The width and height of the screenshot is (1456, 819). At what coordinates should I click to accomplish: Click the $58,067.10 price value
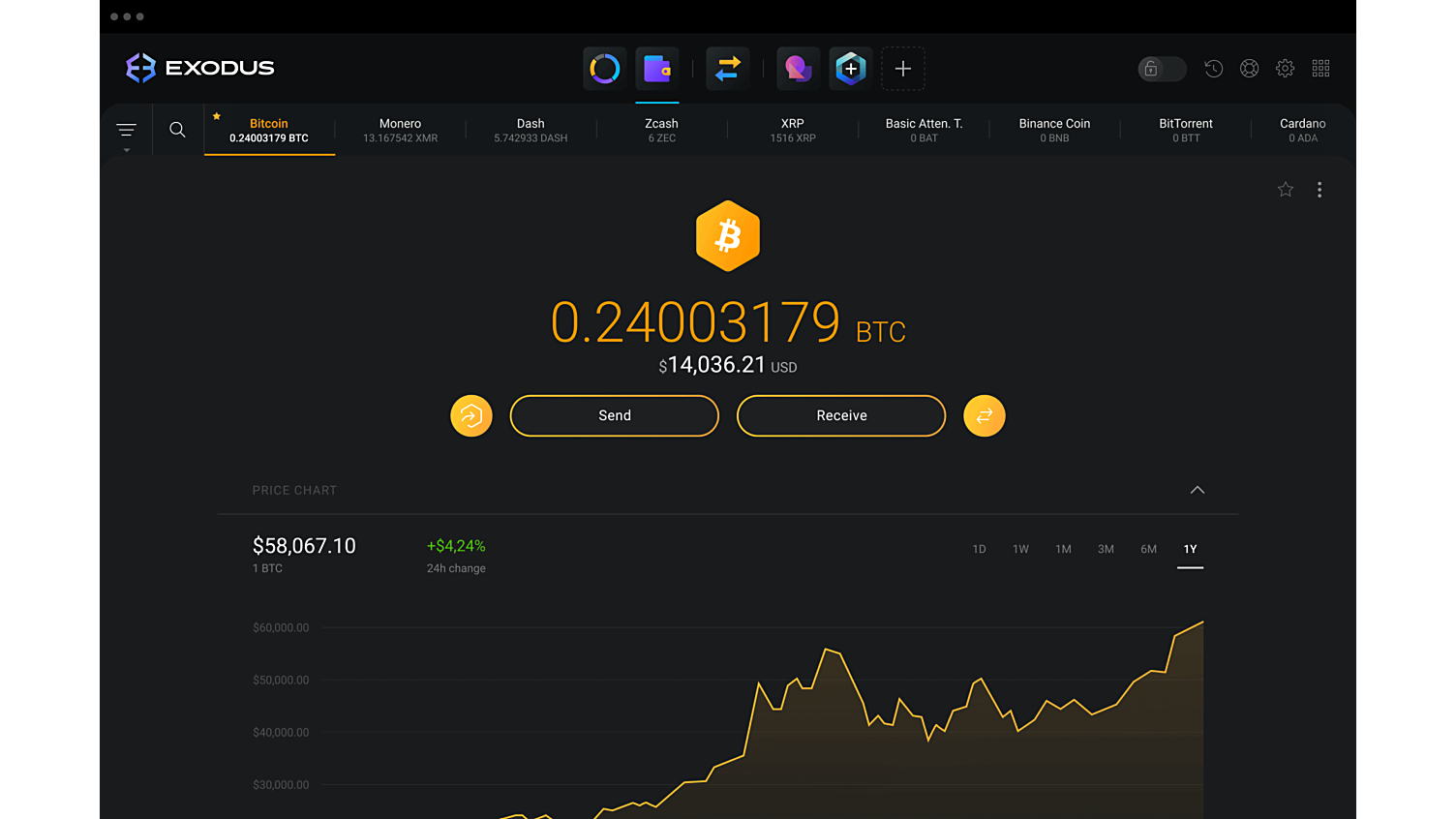coord(304,546)
